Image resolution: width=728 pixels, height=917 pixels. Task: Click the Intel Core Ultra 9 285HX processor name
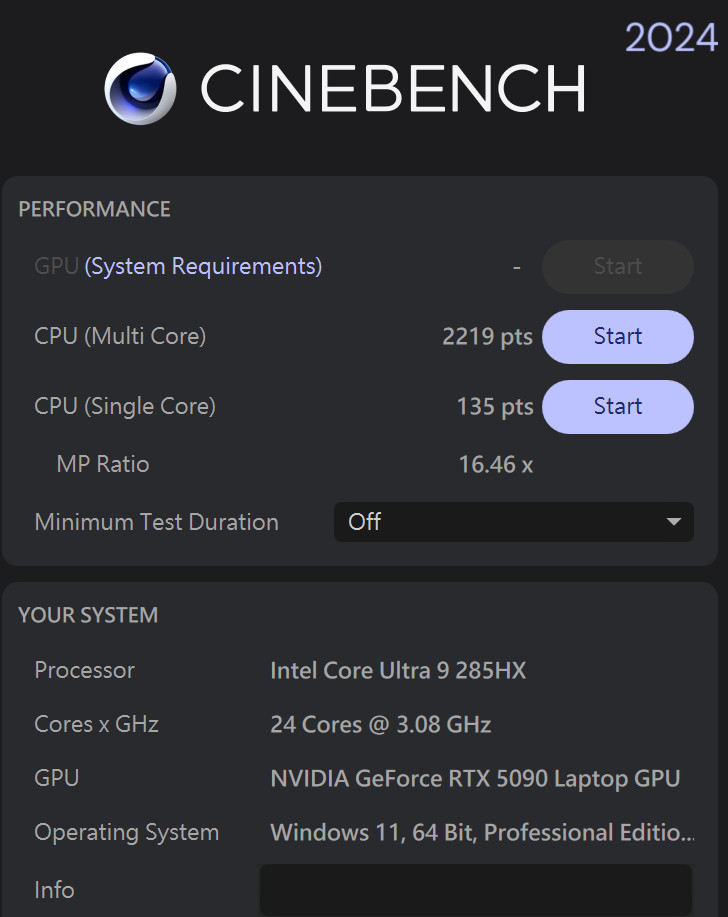pyautogui.click(x=398, y=671)
